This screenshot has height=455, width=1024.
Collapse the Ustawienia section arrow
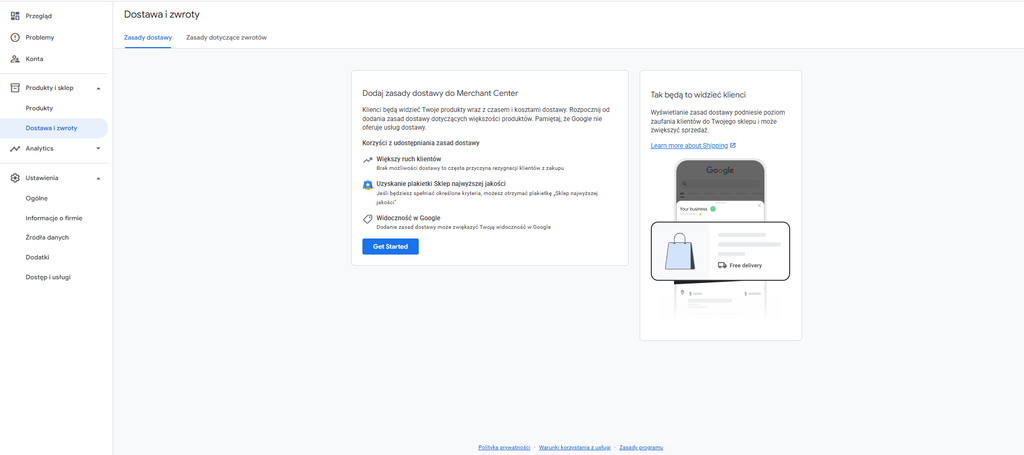(x=99, y=178)
